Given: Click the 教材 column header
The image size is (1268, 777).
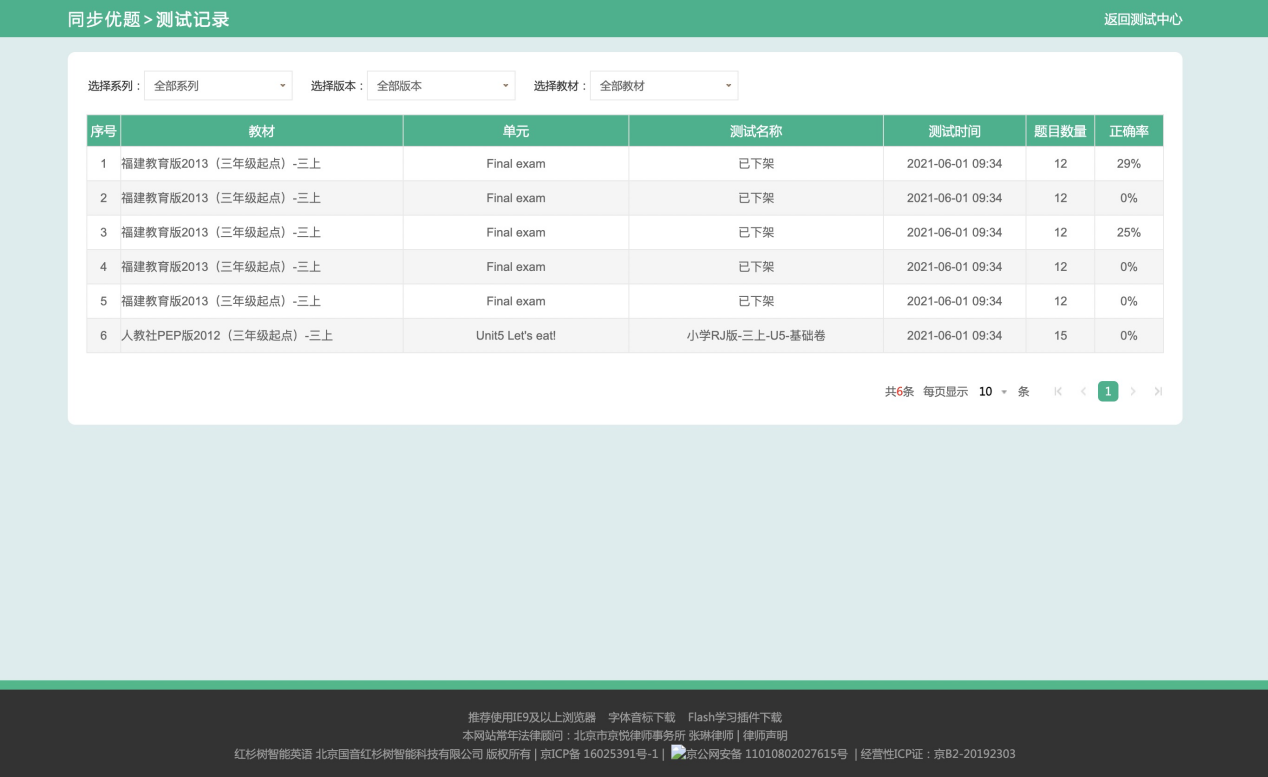Looking at the screenshot, I should point(262,131).
